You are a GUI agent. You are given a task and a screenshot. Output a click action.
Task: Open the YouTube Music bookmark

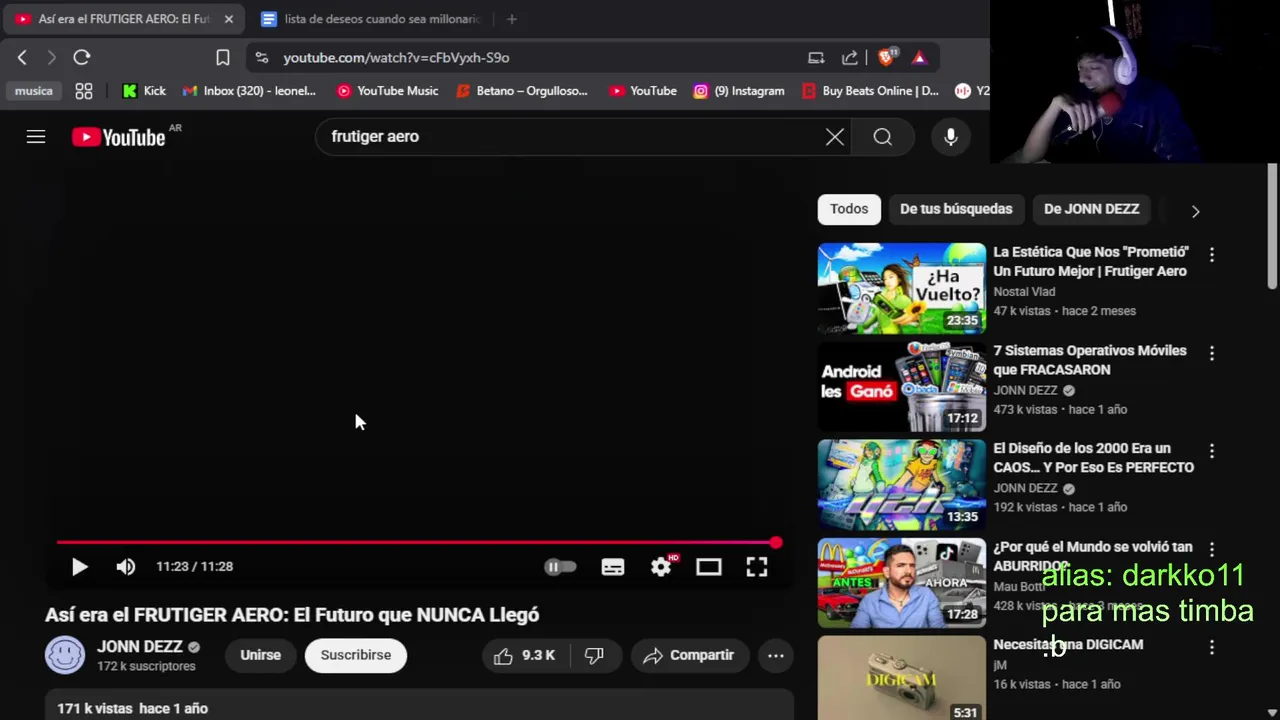pyautogui.click(x=388, y=91)
